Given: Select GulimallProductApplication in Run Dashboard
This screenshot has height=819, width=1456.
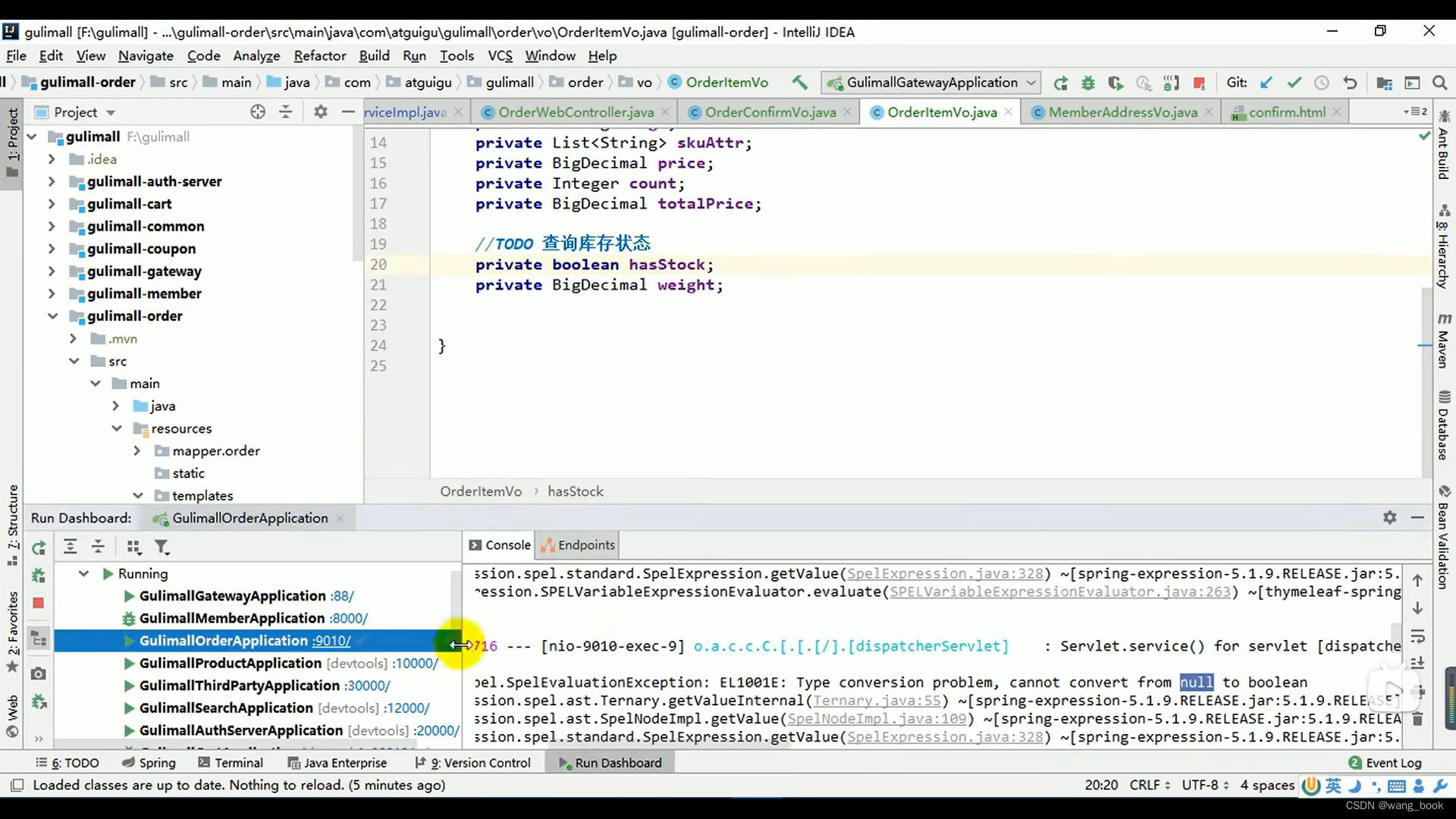Looking at the screenshot, I should pyautogui.click(x=230, y=664).
